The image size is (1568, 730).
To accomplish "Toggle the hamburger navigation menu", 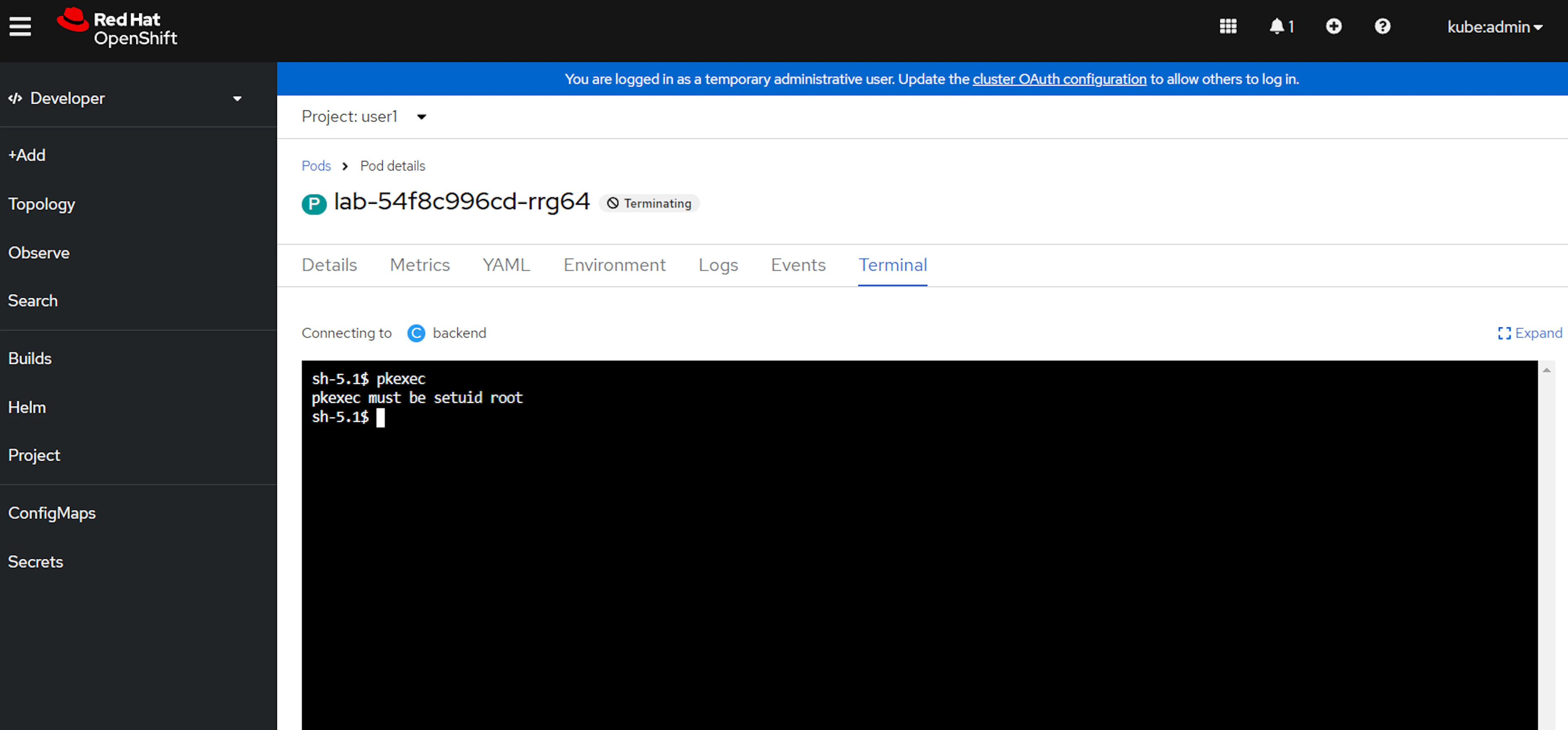I will [x=20, y=26].
